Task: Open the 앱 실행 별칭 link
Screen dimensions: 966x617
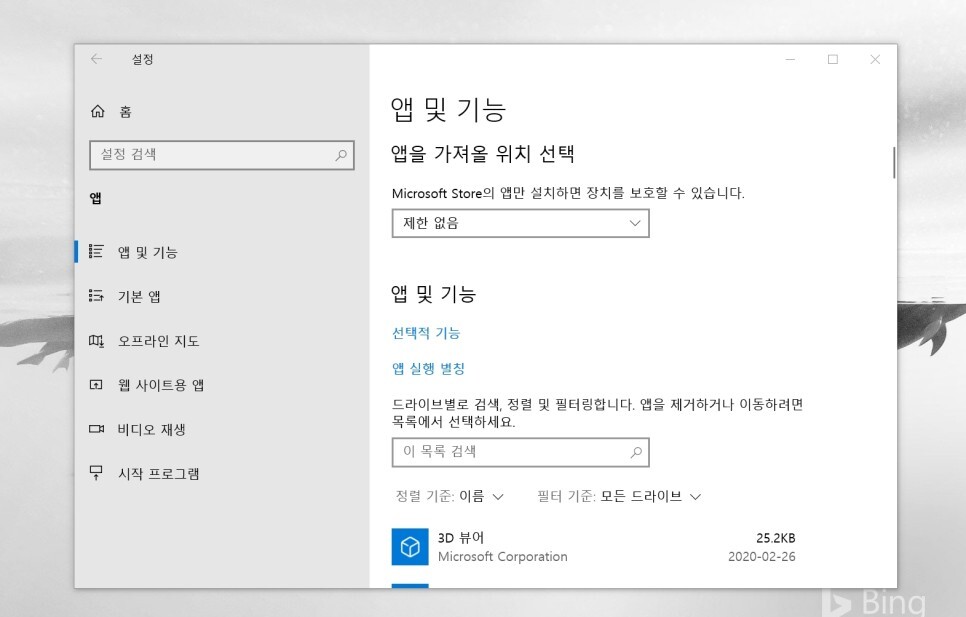Action: pyautogui.click(x=428, y=369)
